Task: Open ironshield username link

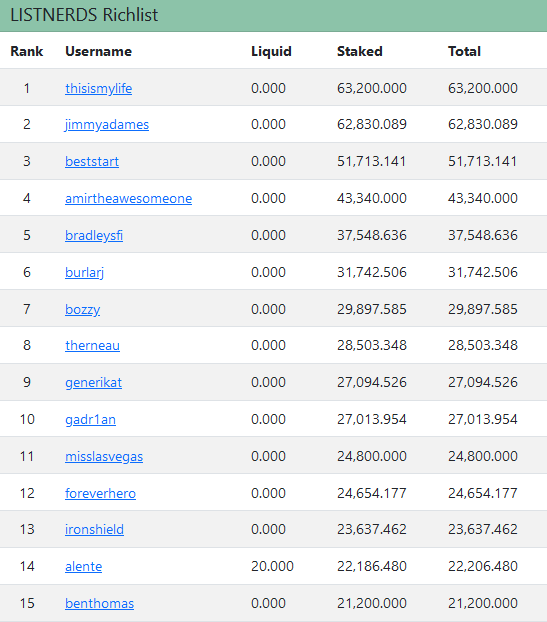Action: click(94, 530)
